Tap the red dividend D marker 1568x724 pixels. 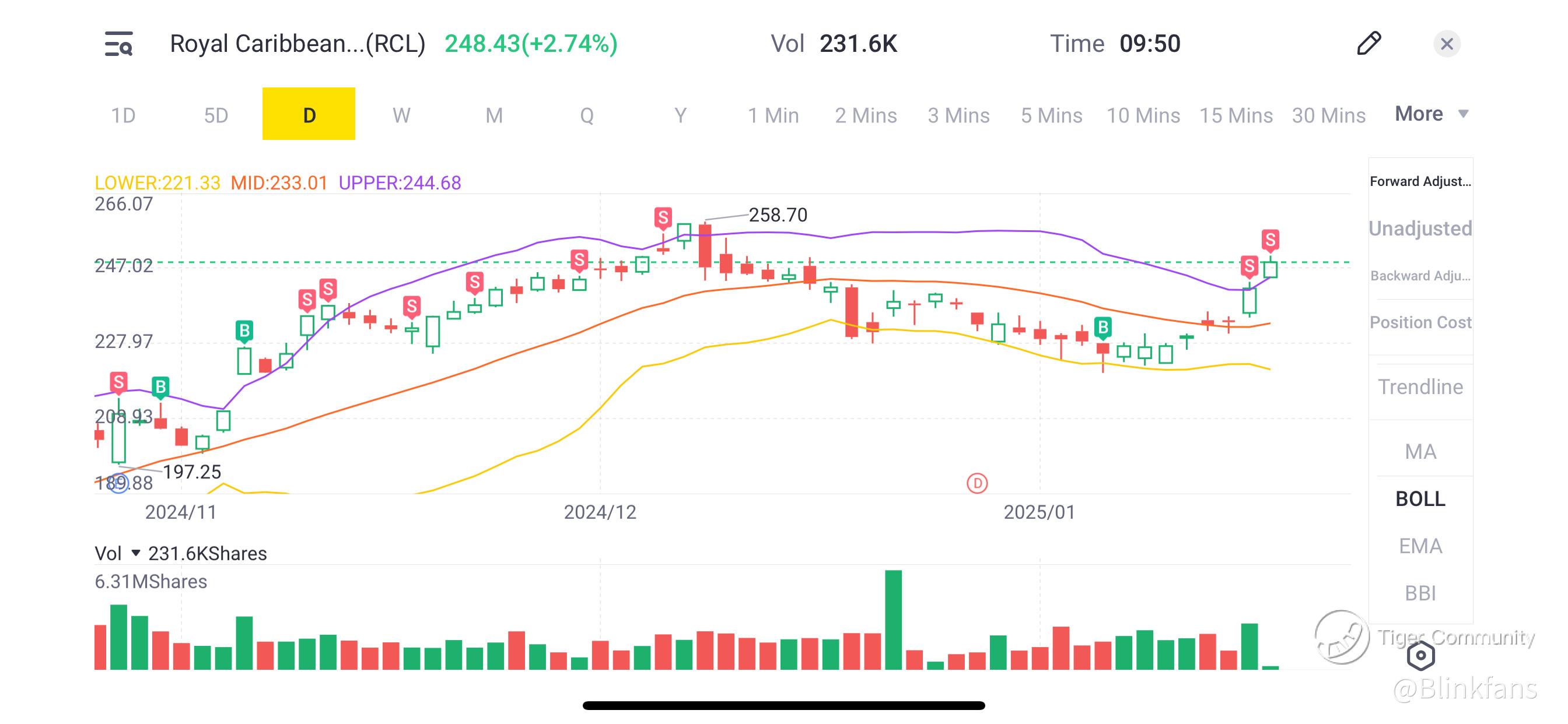(977, 484)
